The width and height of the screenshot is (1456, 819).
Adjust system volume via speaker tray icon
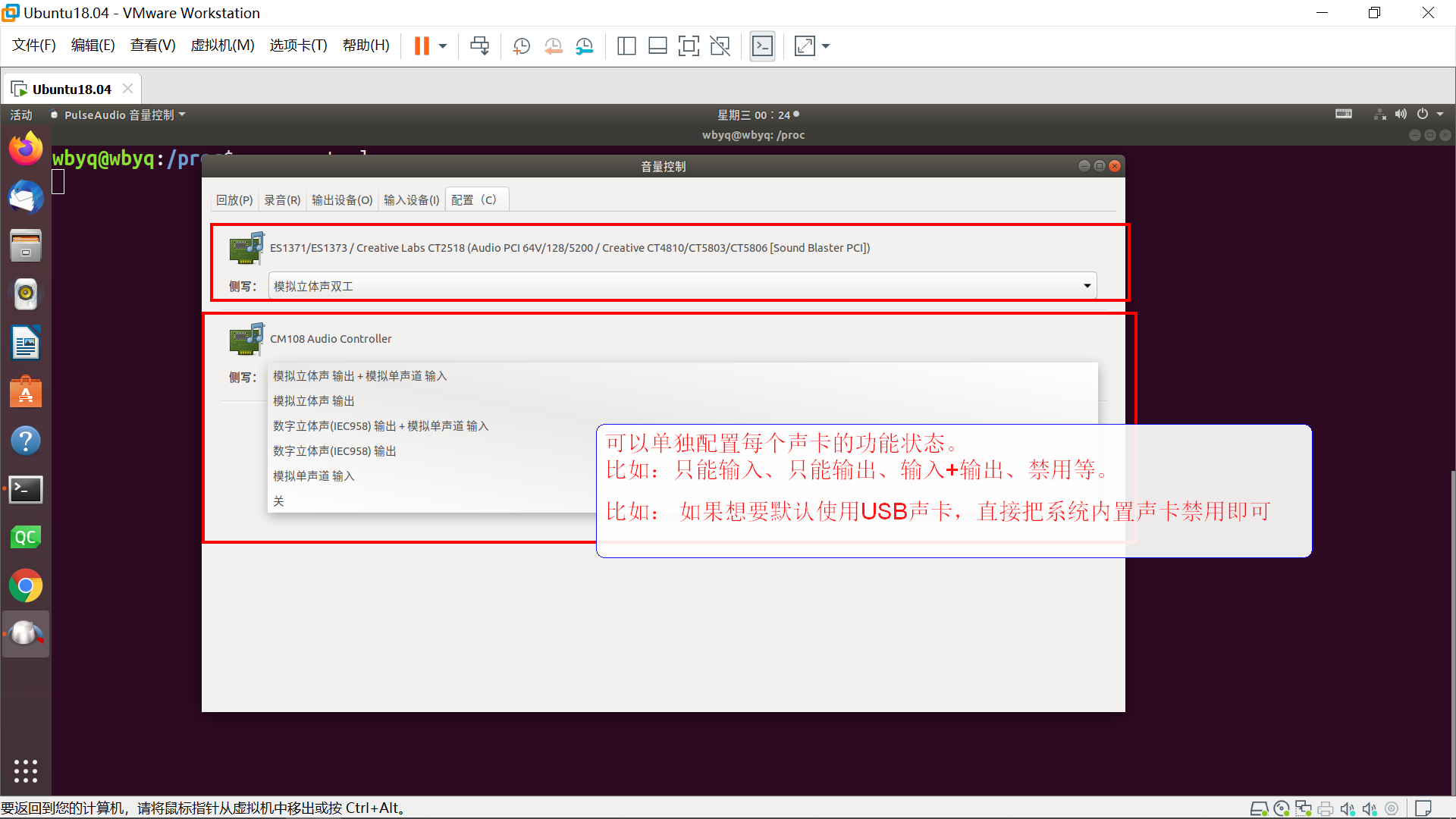[x=1401, y=115]
